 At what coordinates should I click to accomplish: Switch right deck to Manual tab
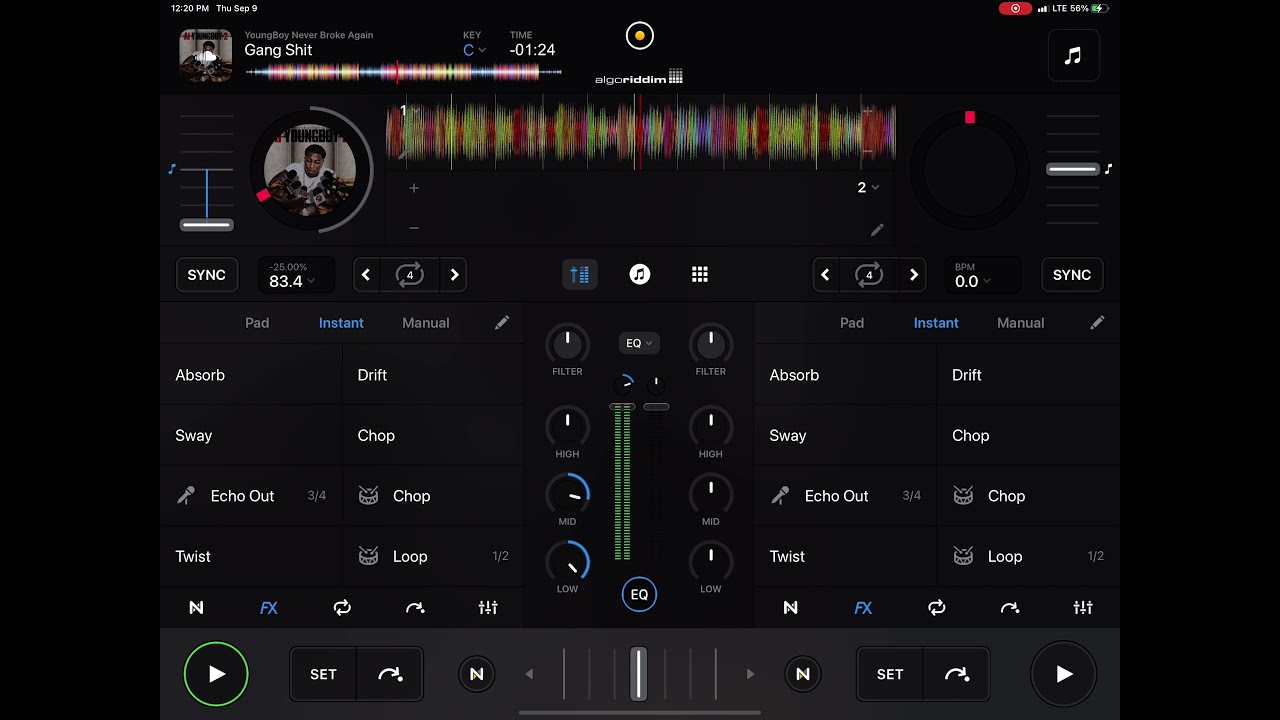tap(1021, 323)
